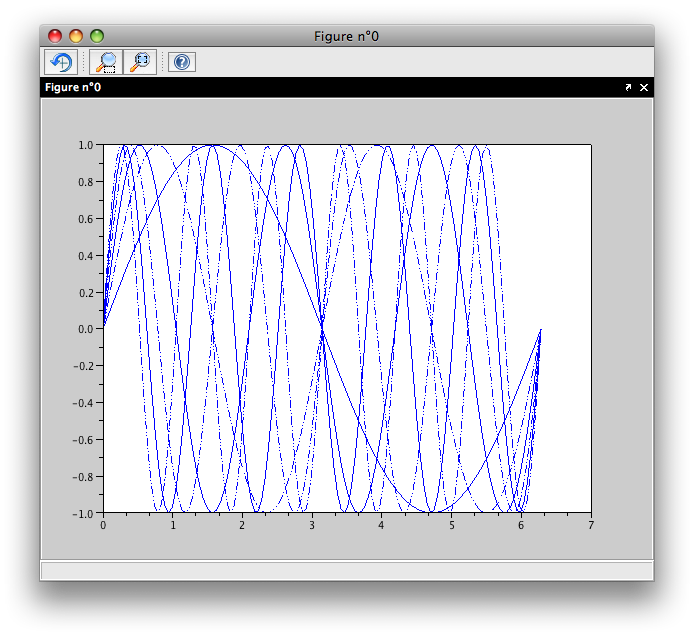Click the y-axis tick label 1.0
Image resolution: width=694 pixels, height=636 pixels.
coord(86,145)
